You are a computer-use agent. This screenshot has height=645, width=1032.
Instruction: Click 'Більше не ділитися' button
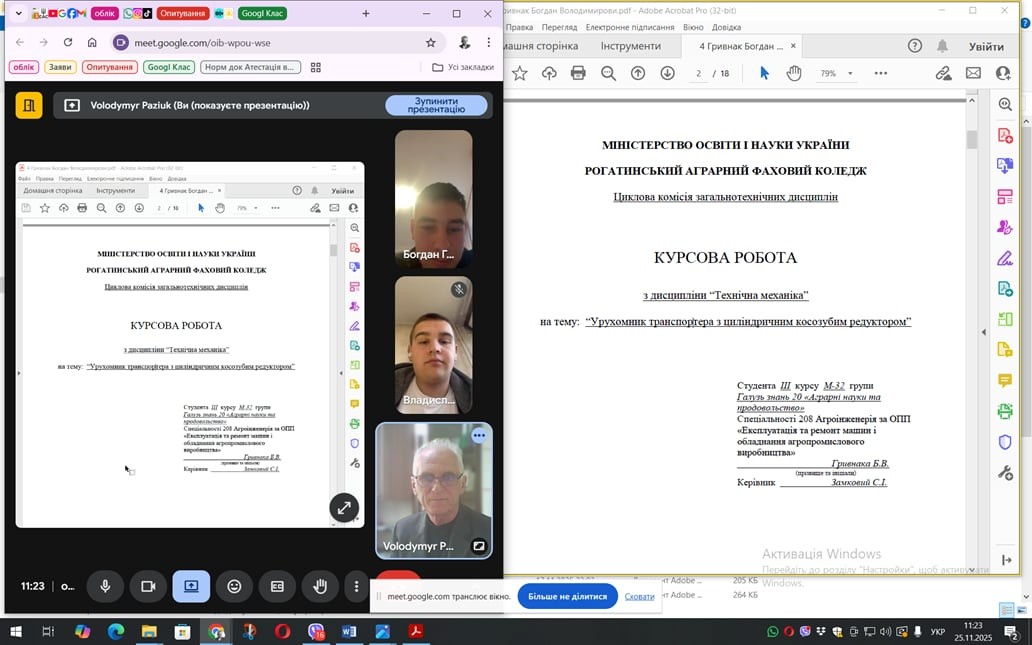[567, 596]
